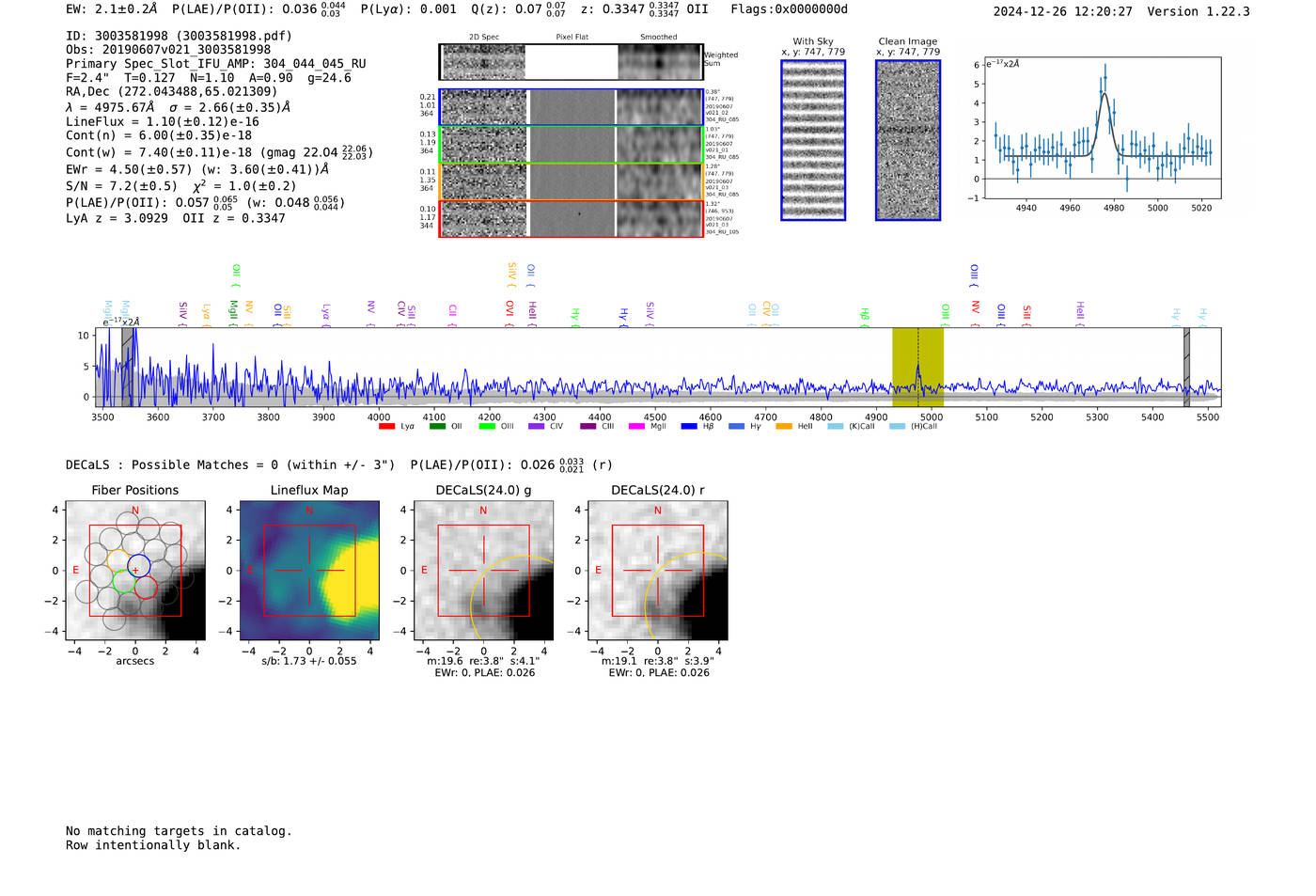1316x896 pixels.
Task: Click the red Lyα legend swatch
Action: 386,427
